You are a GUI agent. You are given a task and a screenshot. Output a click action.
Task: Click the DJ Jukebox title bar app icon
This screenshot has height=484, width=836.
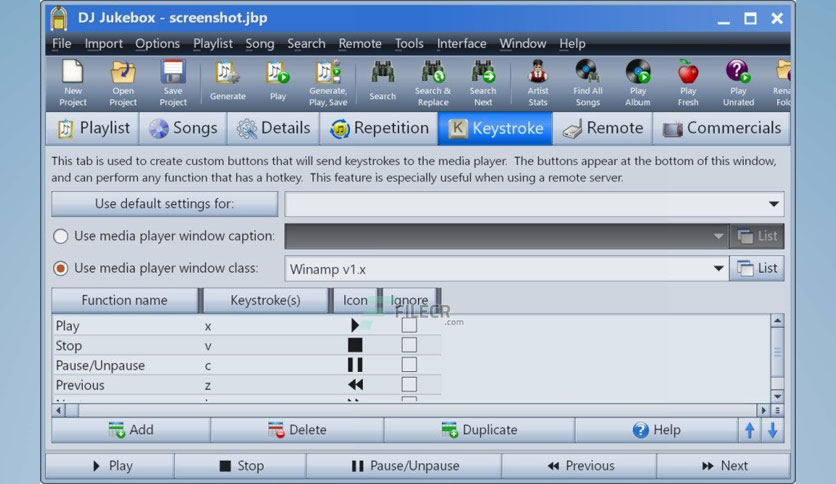59,18
